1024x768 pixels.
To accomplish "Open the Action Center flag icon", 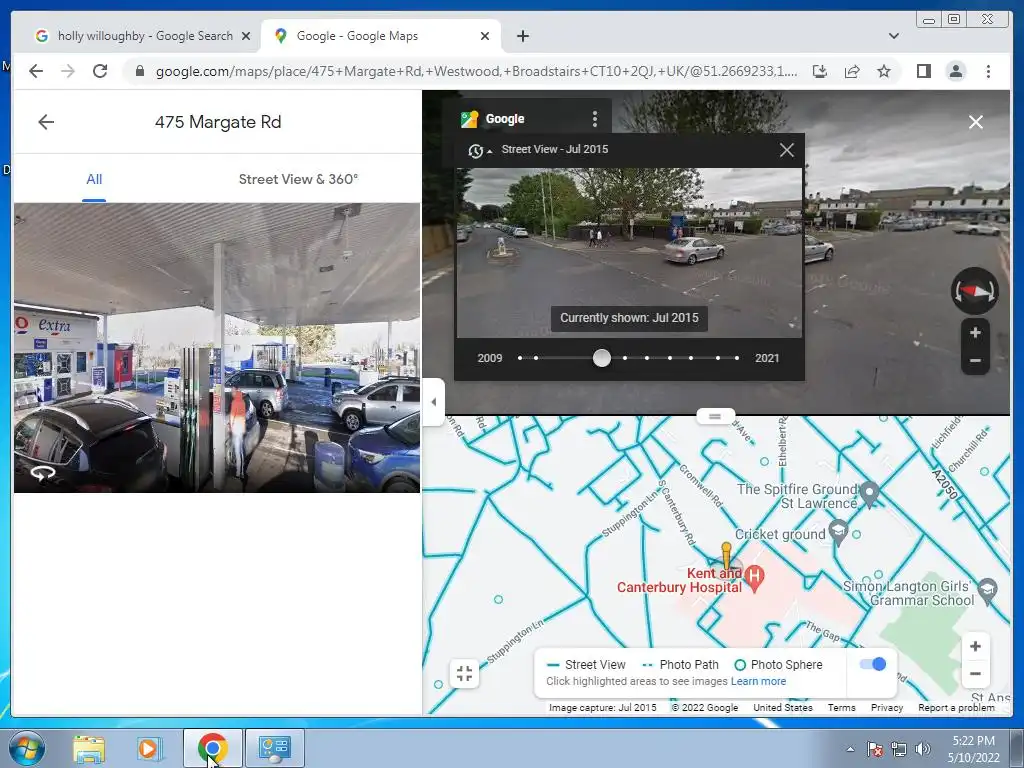I will pyautogui.click(x=874, y=749).
